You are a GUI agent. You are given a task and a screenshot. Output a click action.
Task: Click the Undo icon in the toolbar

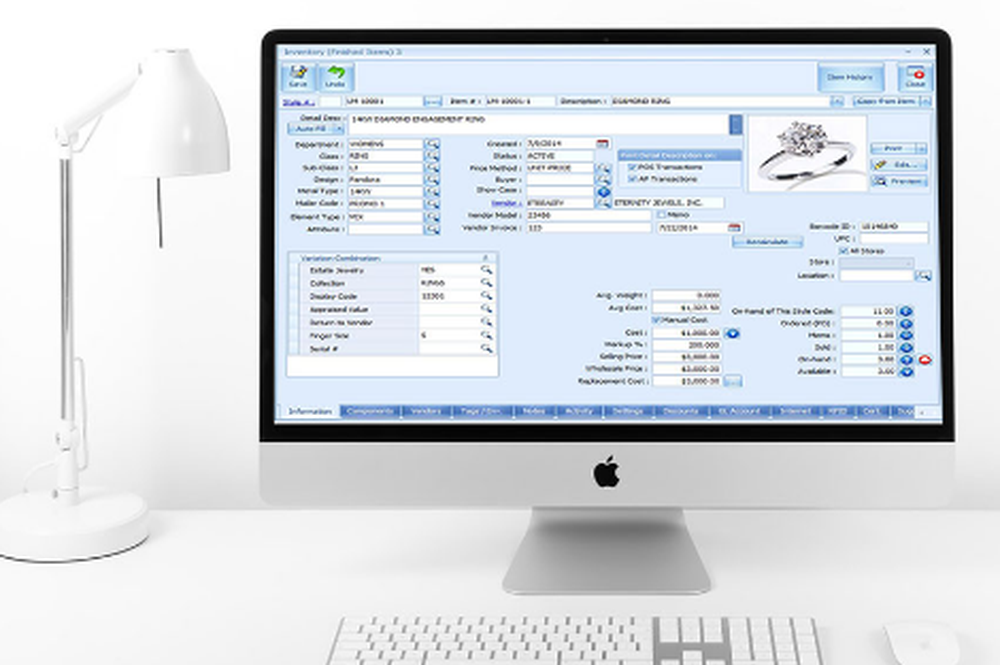tap(335, 73)
